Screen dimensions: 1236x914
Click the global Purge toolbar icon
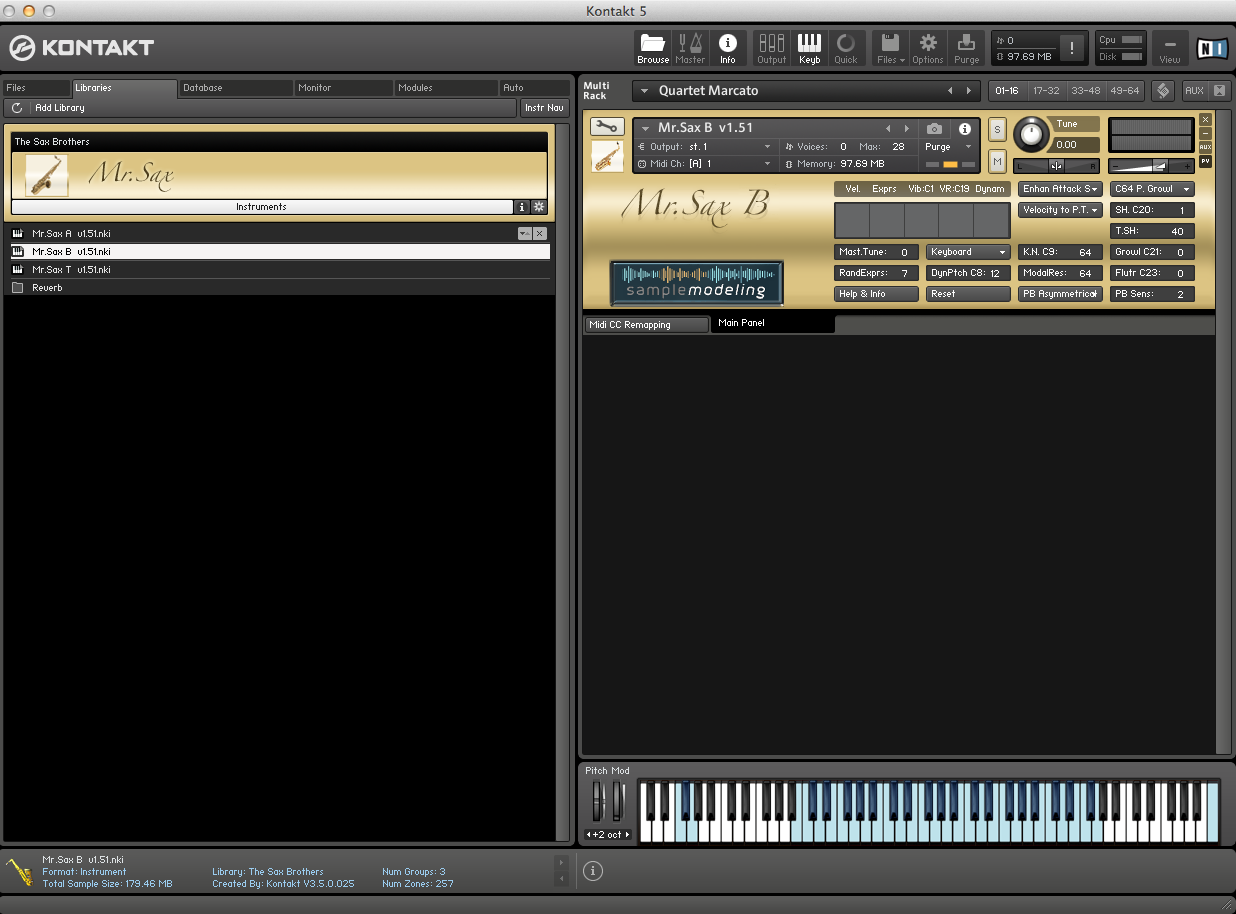[966, 47]
